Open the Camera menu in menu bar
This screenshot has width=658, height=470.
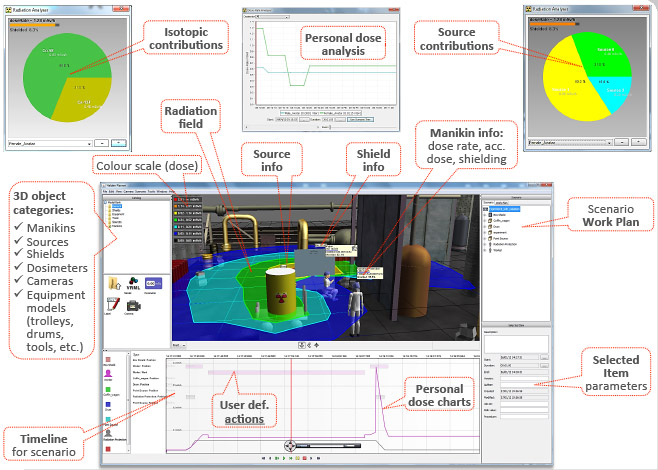[x=130, y=190]
